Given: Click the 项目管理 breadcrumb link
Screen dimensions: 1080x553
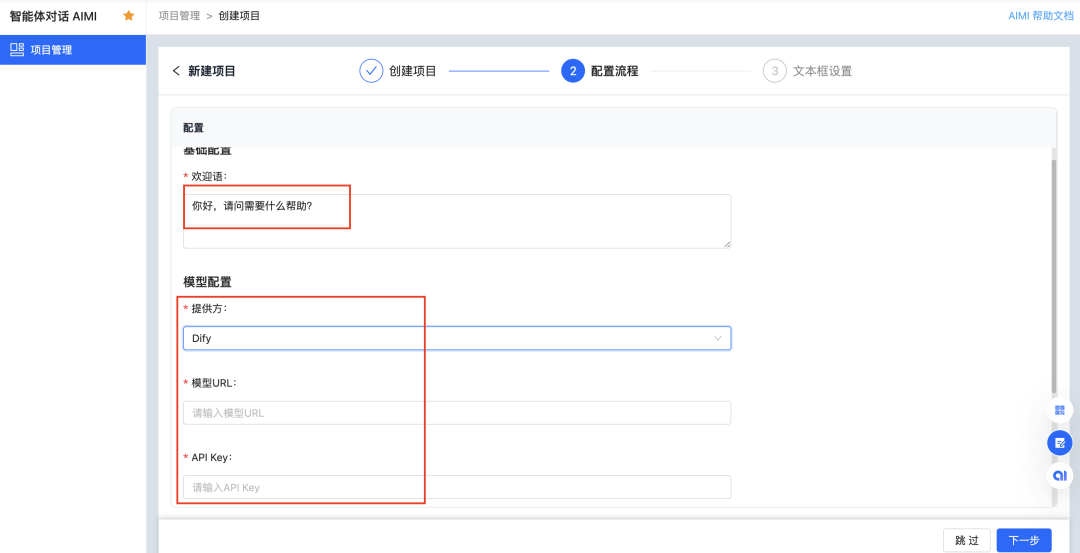Looking at the screenshot, I should coord(179,15).
